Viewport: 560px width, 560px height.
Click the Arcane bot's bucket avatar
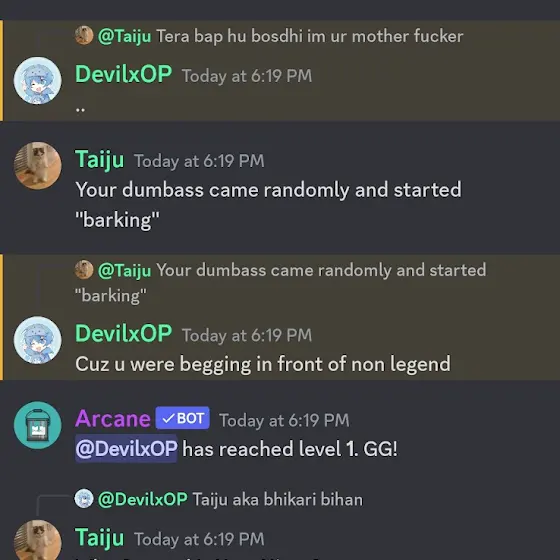[x=38, y=425]
